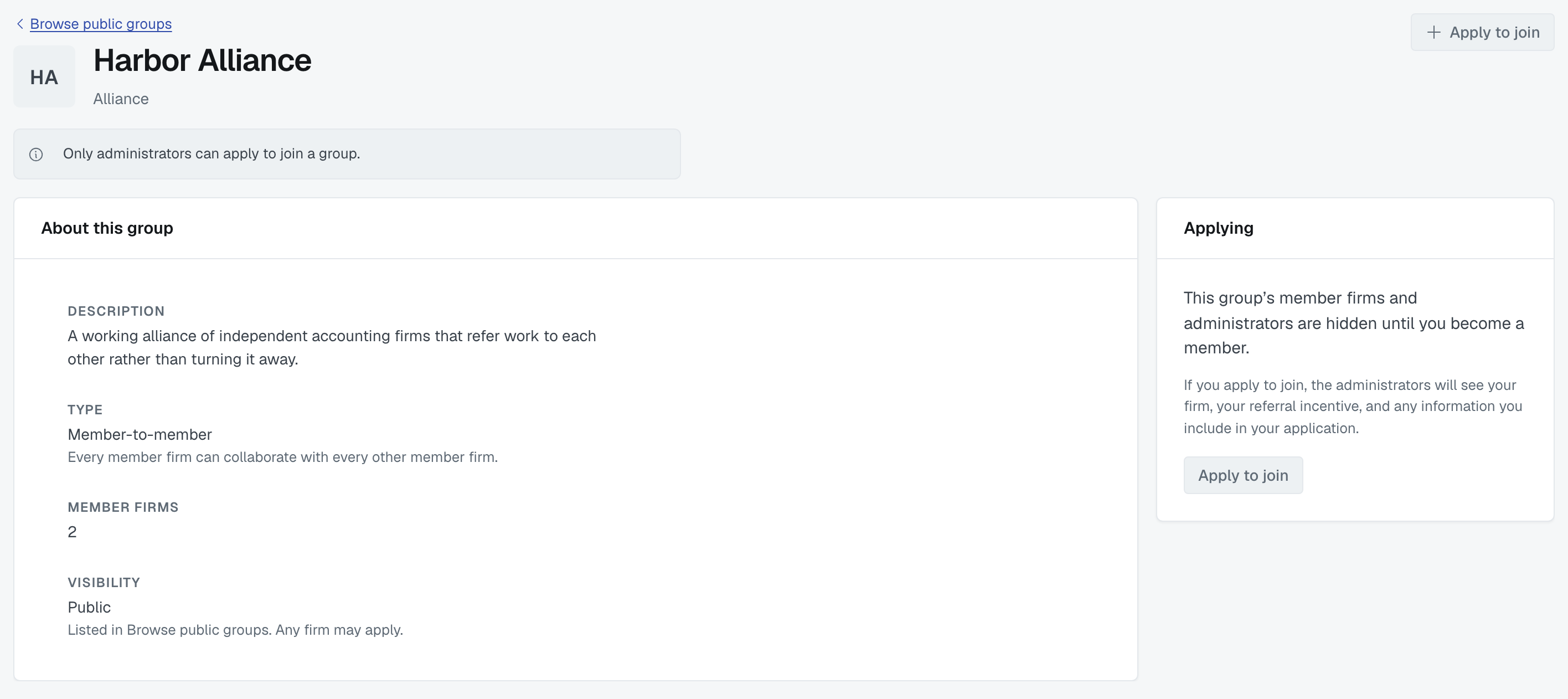The image size is (1568, 699).
Task: Click the 'Public' visibility value
Action: (x=89, y=607)
